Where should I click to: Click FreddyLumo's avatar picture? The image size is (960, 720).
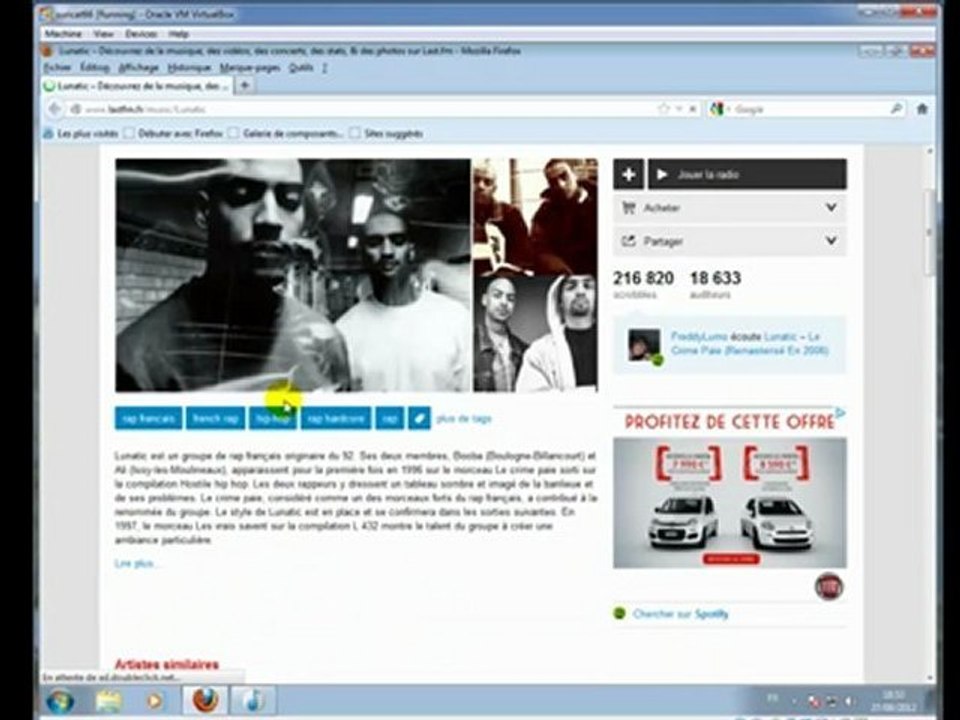[645, 345]
